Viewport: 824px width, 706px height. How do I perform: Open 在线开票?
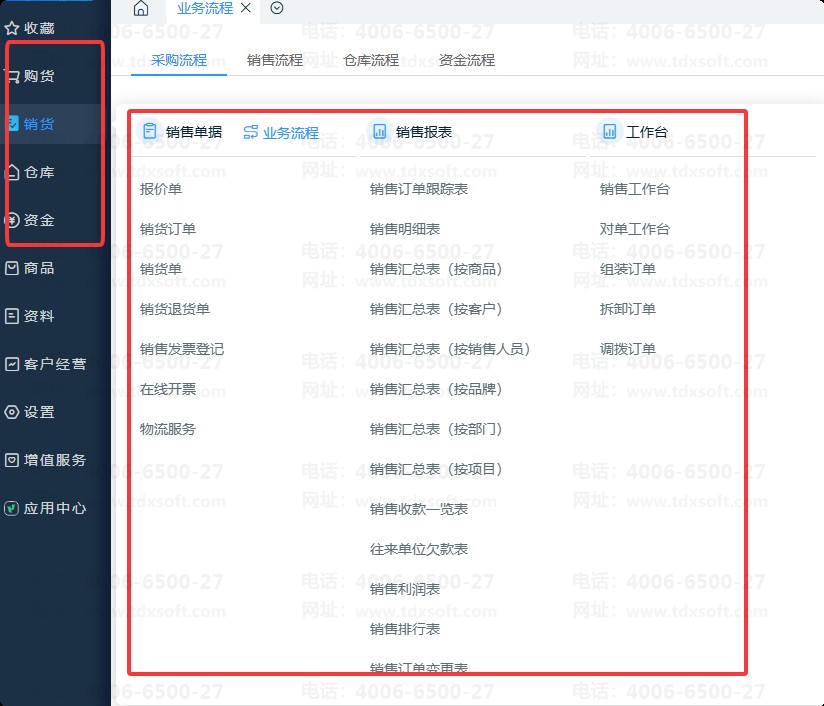(168, 389)
